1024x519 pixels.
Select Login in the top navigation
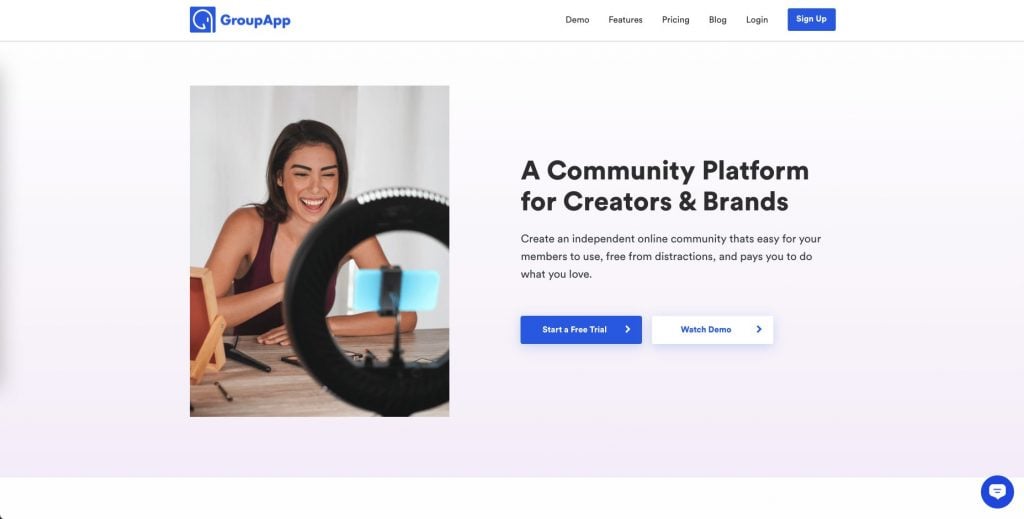[x=757, y=20]
